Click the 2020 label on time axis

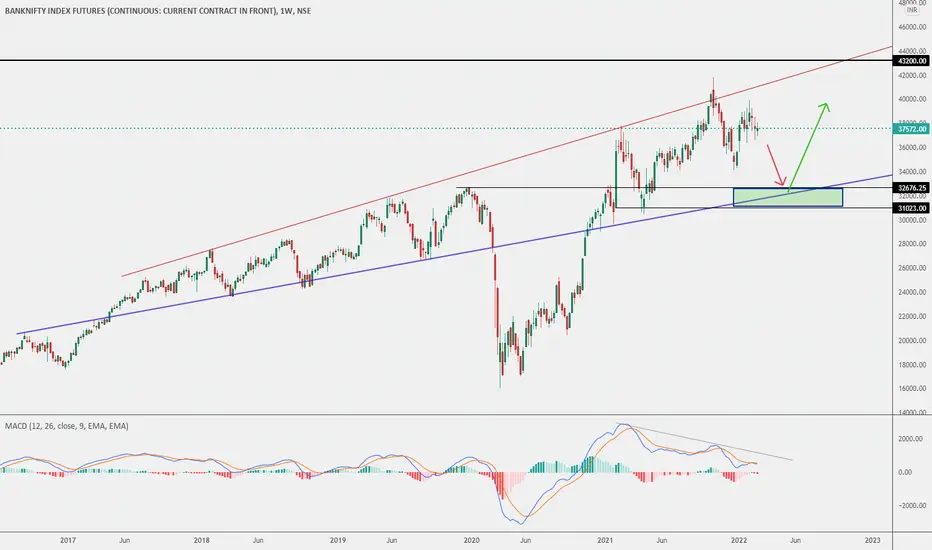[x=471, y=540]
